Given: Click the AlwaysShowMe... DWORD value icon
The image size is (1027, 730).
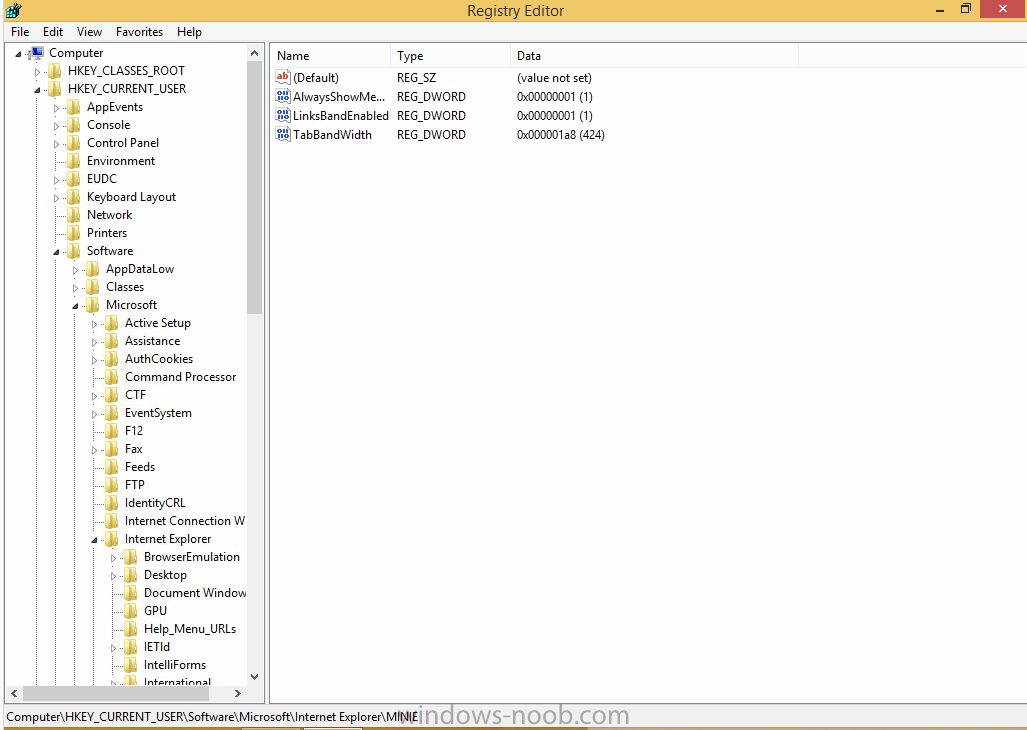Looking at the screenshot, I should (x=282, y=96).
